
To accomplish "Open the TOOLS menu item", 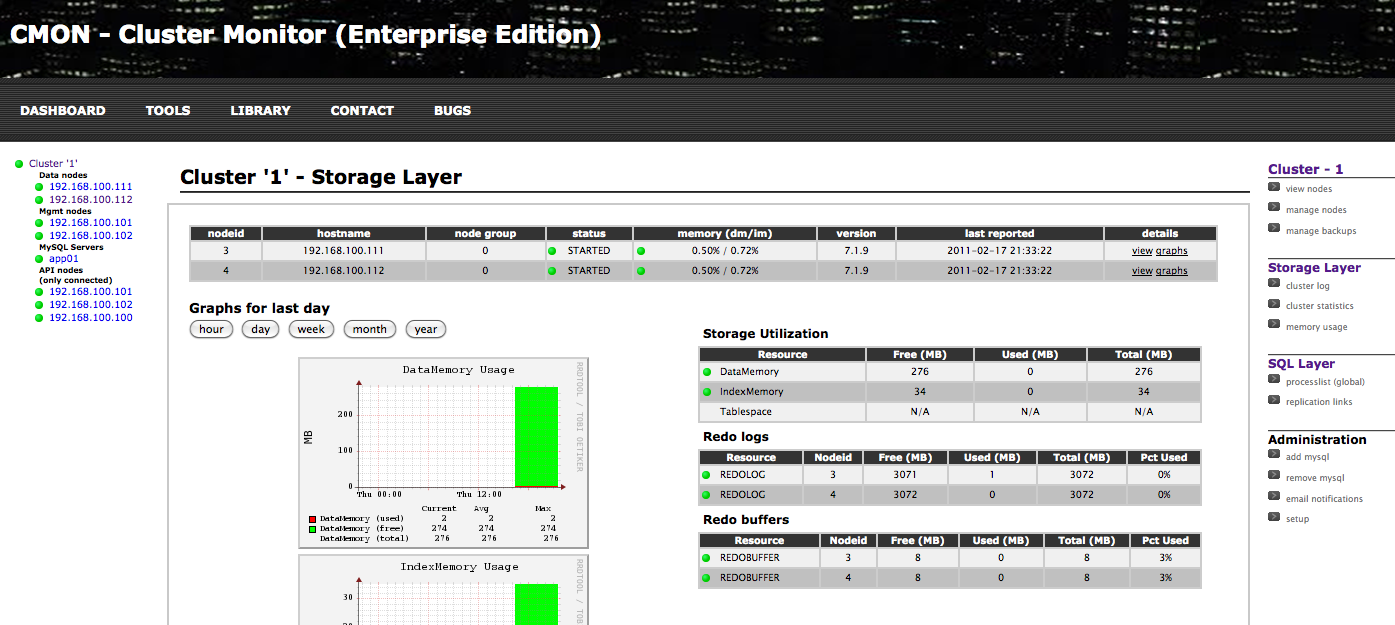I will click(x=168, y=111).
